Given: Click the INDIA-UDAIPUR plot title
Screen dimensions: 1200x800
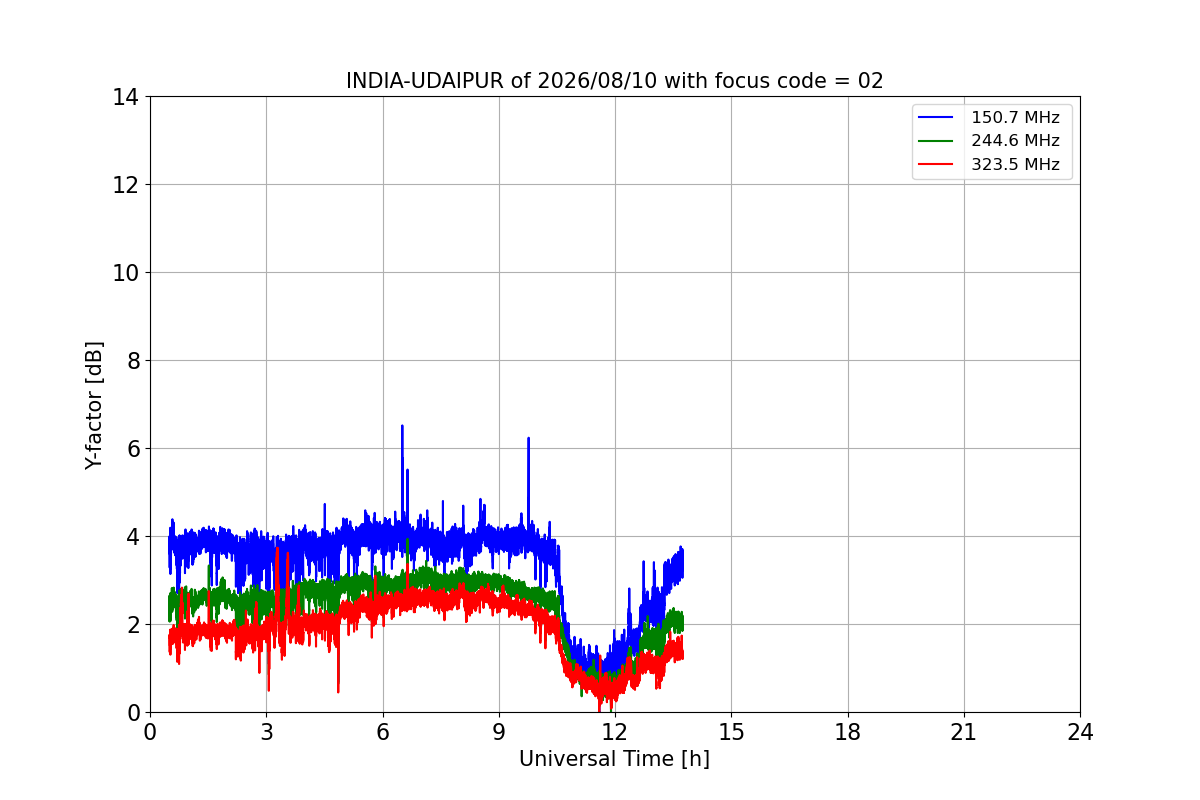Looking at the screenshot, I should coord(615,81).
